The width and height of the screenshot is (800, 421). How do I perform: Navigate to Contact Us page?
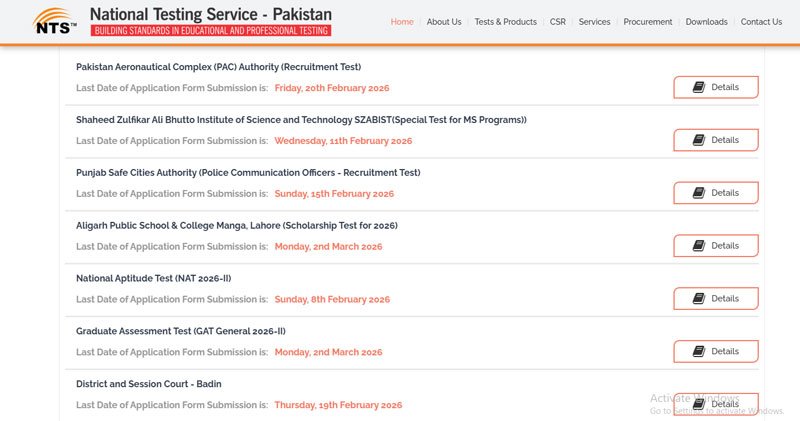761,22
